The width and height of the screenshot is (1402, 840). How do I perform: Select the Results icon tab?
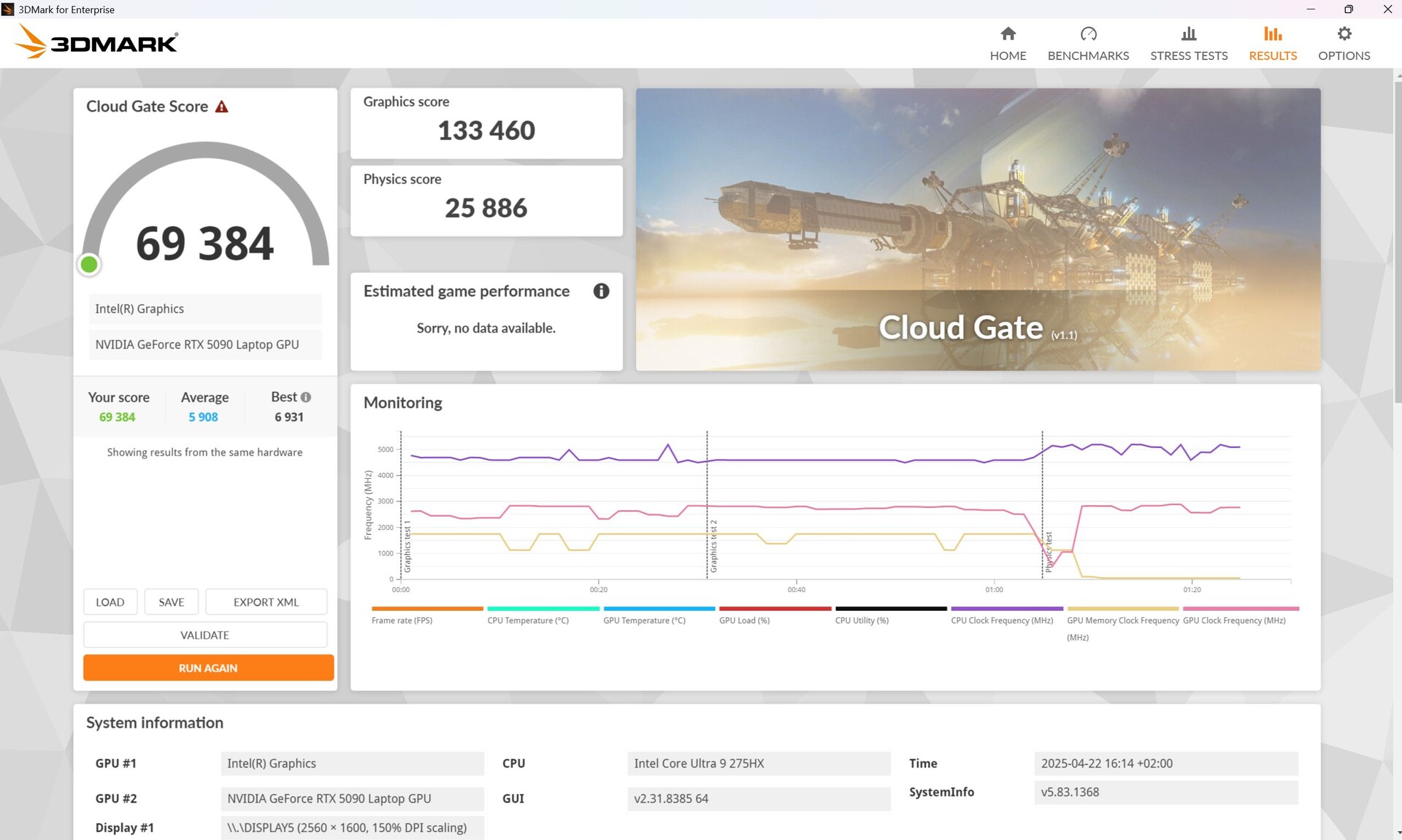tap(1272, 34)
